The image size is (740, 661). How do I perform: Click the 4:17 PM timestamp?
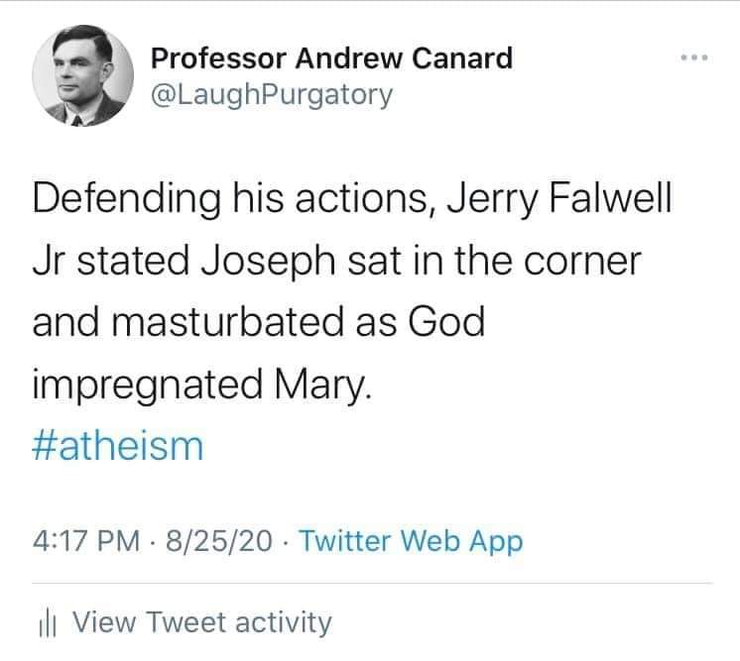coord(87,542)
